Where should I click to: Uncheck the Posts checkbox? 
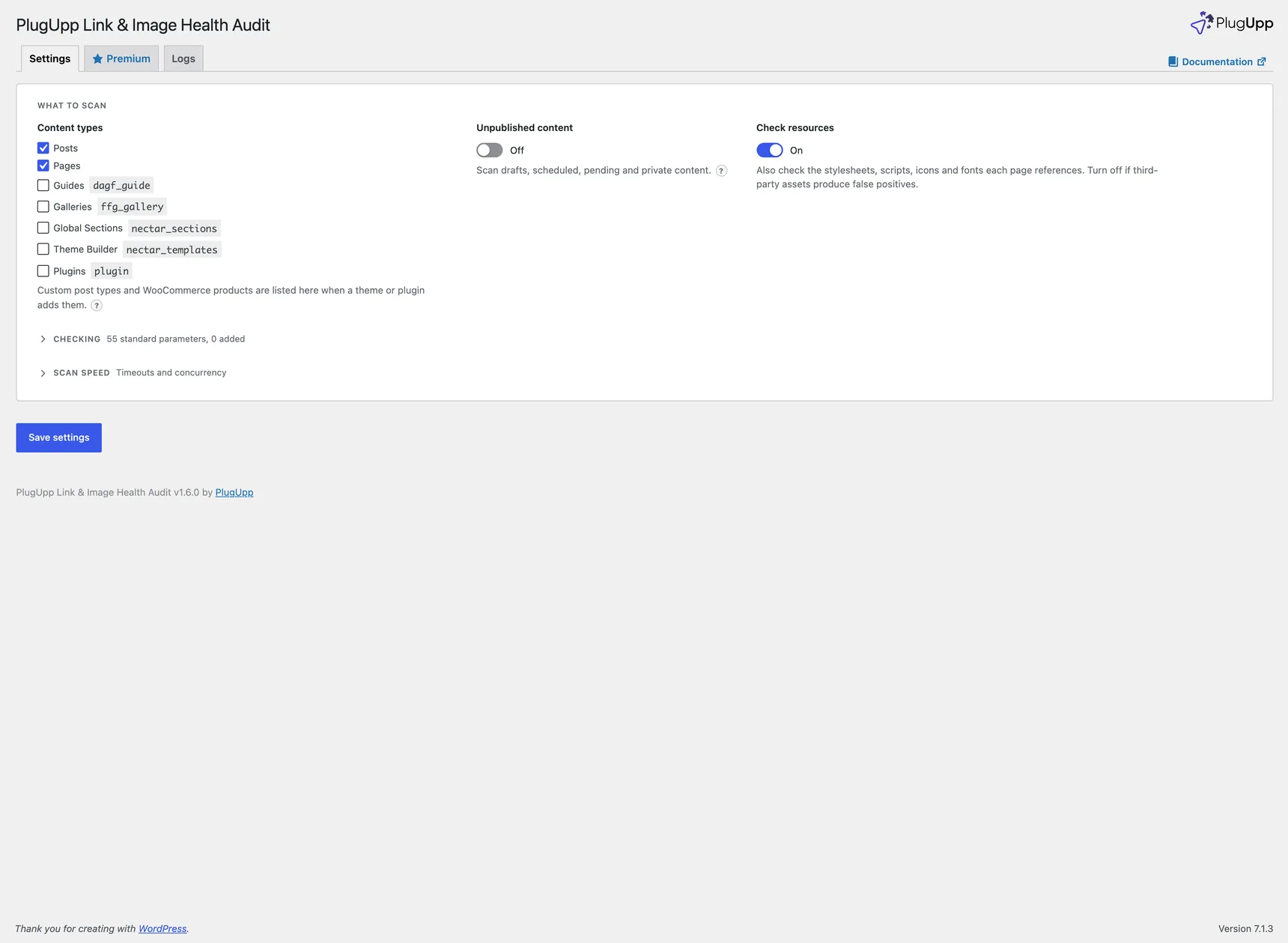pyautogui.click(x=43, y=148)
